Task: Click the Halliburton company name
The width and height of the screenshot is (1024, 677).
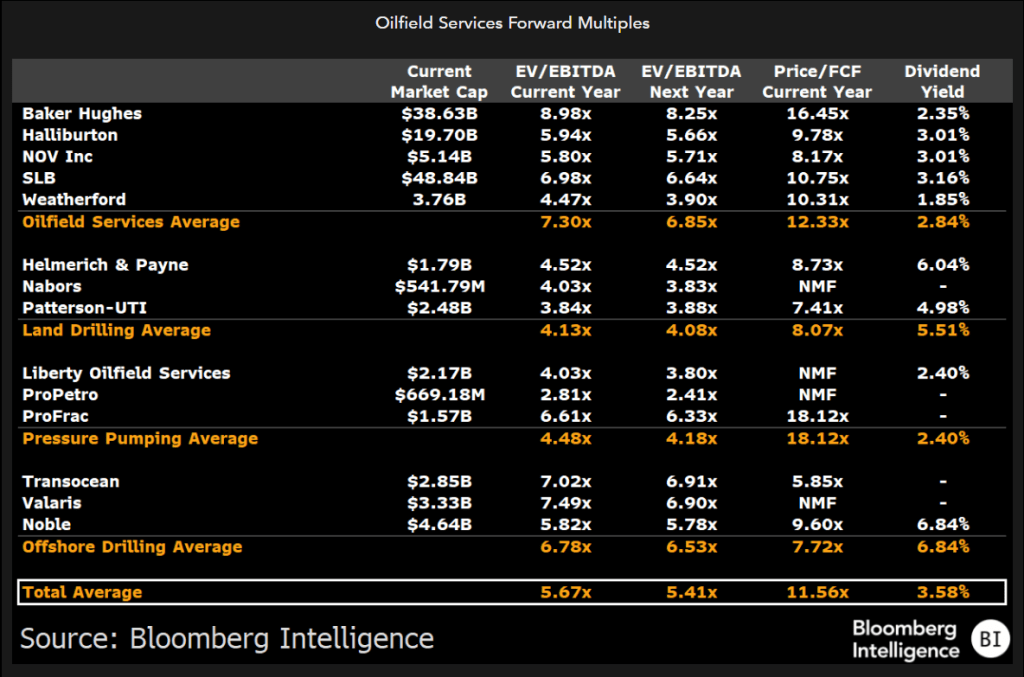Action: point(70,135)
